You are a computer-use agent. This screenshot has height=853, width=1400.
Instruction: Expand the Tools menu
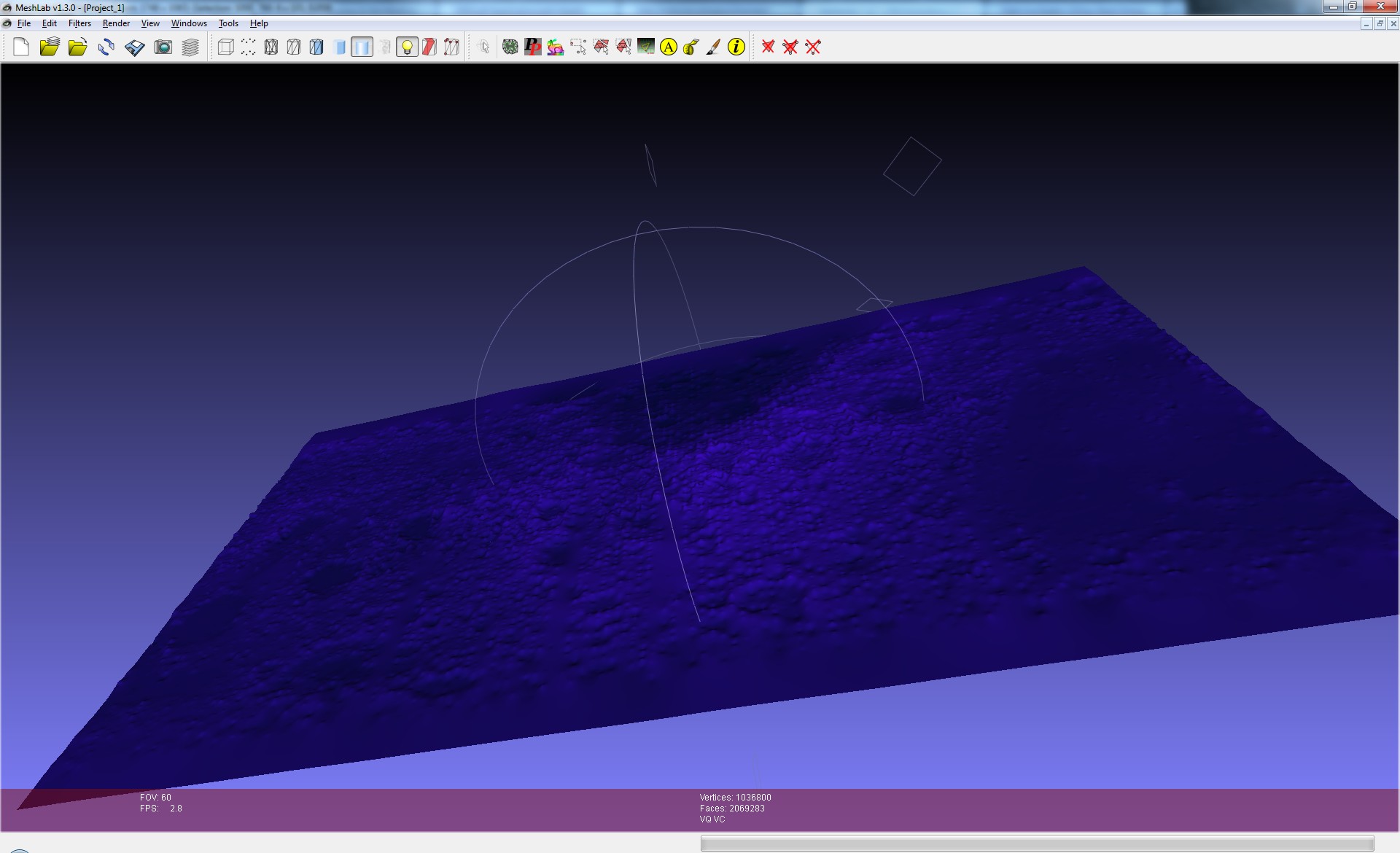pos(228,23)
